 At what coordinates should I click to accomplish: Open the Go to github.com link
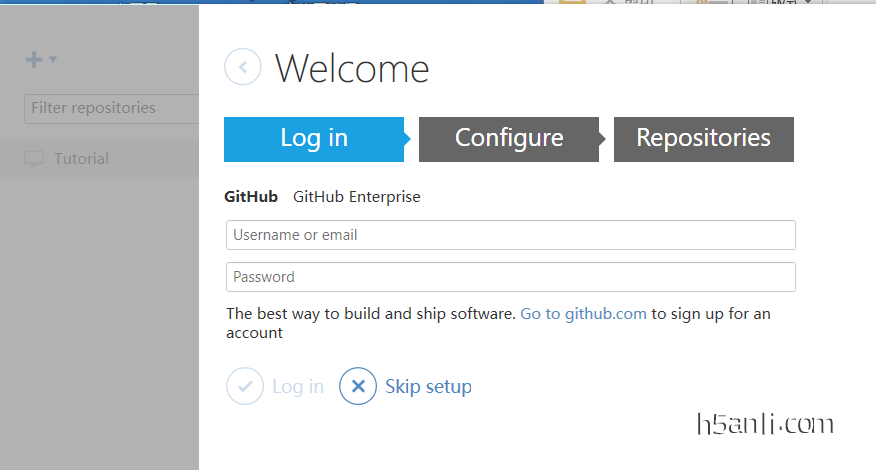[583, 314]
